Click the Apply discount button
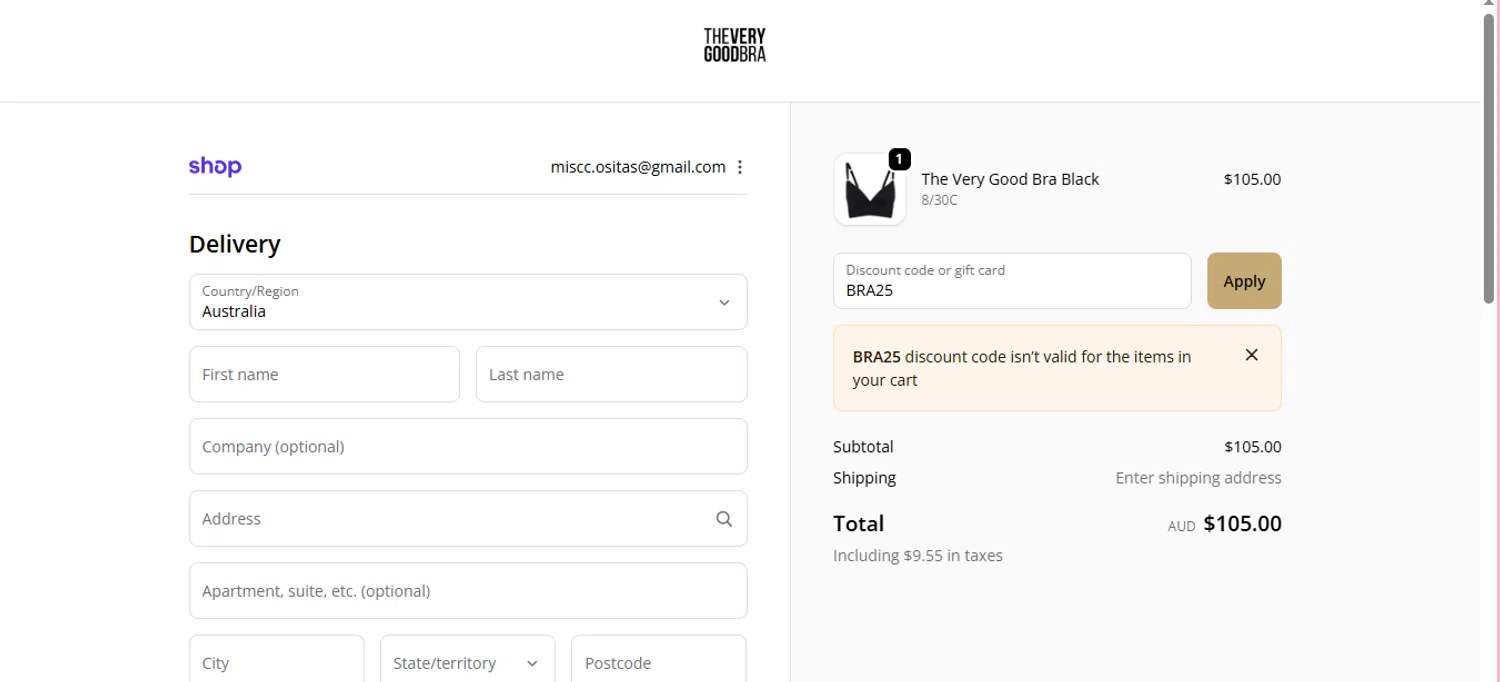Screen dimensions: 1500x682 (1244, 281)
